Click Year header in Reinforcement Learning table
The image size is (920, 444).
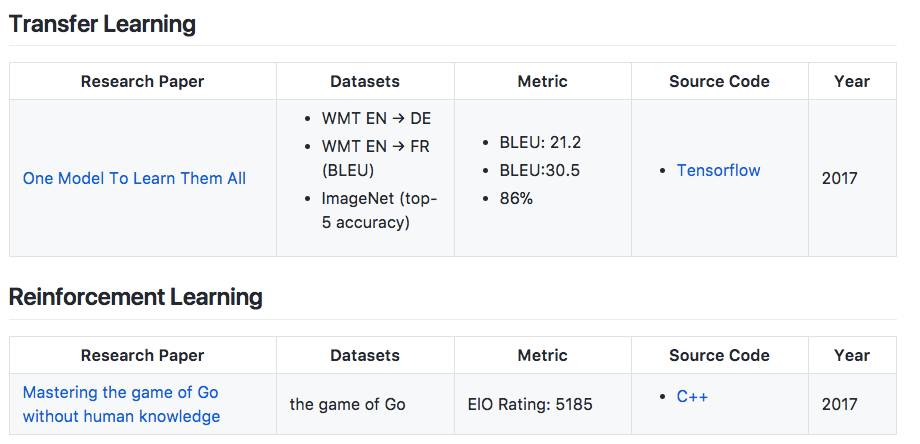pos(851,355)
